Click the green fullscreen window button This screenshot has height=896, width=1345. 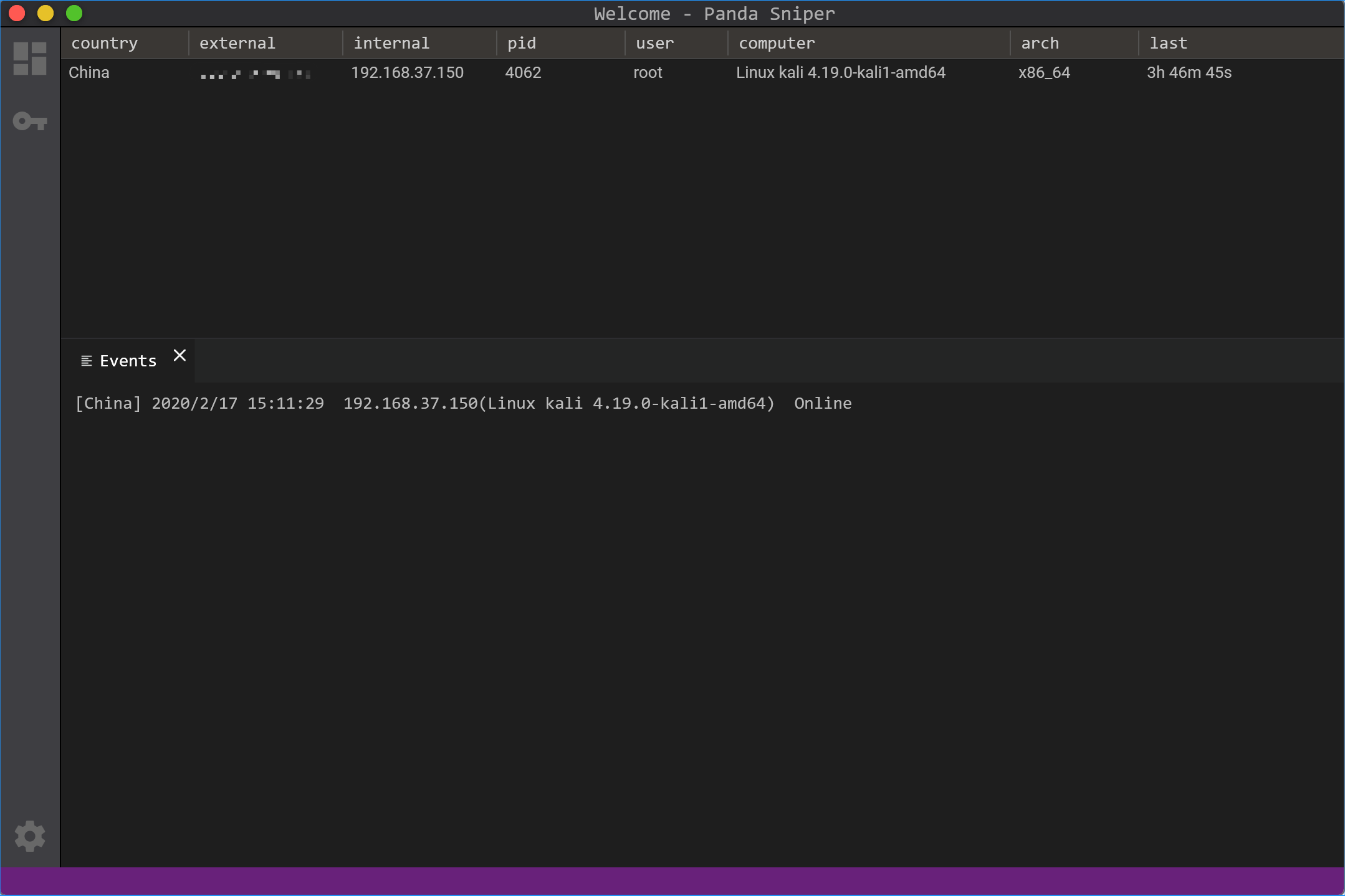(x=74, y=13)
